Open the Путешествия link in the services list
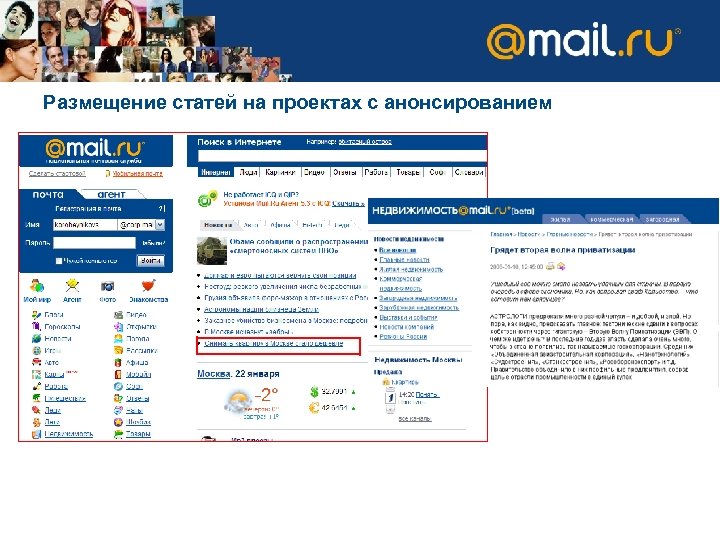Screen dimensions: 720x540 (x=65, y=398)
